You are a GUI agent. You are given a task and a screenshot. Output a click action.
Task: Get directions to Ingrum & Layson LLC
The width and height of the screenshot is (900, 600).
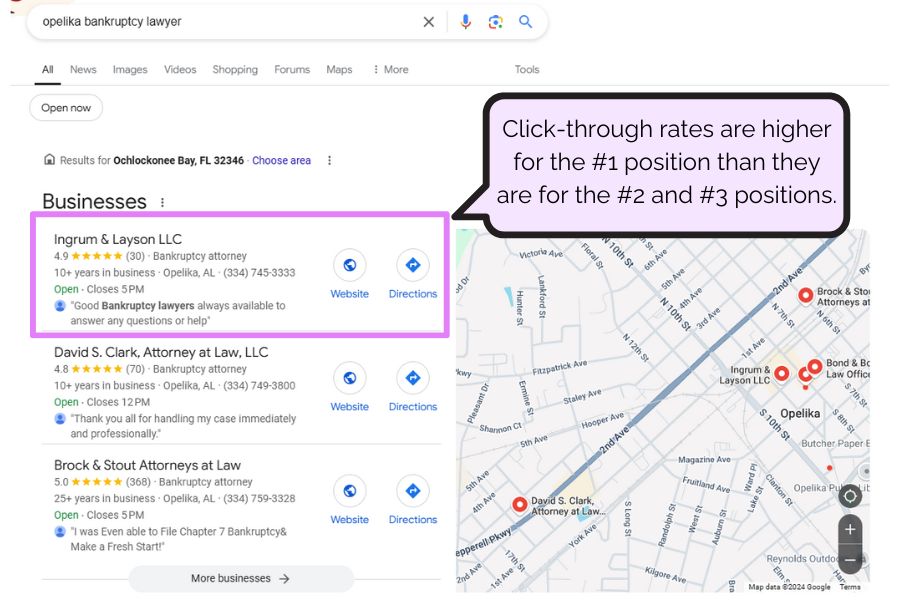(412, 265)
